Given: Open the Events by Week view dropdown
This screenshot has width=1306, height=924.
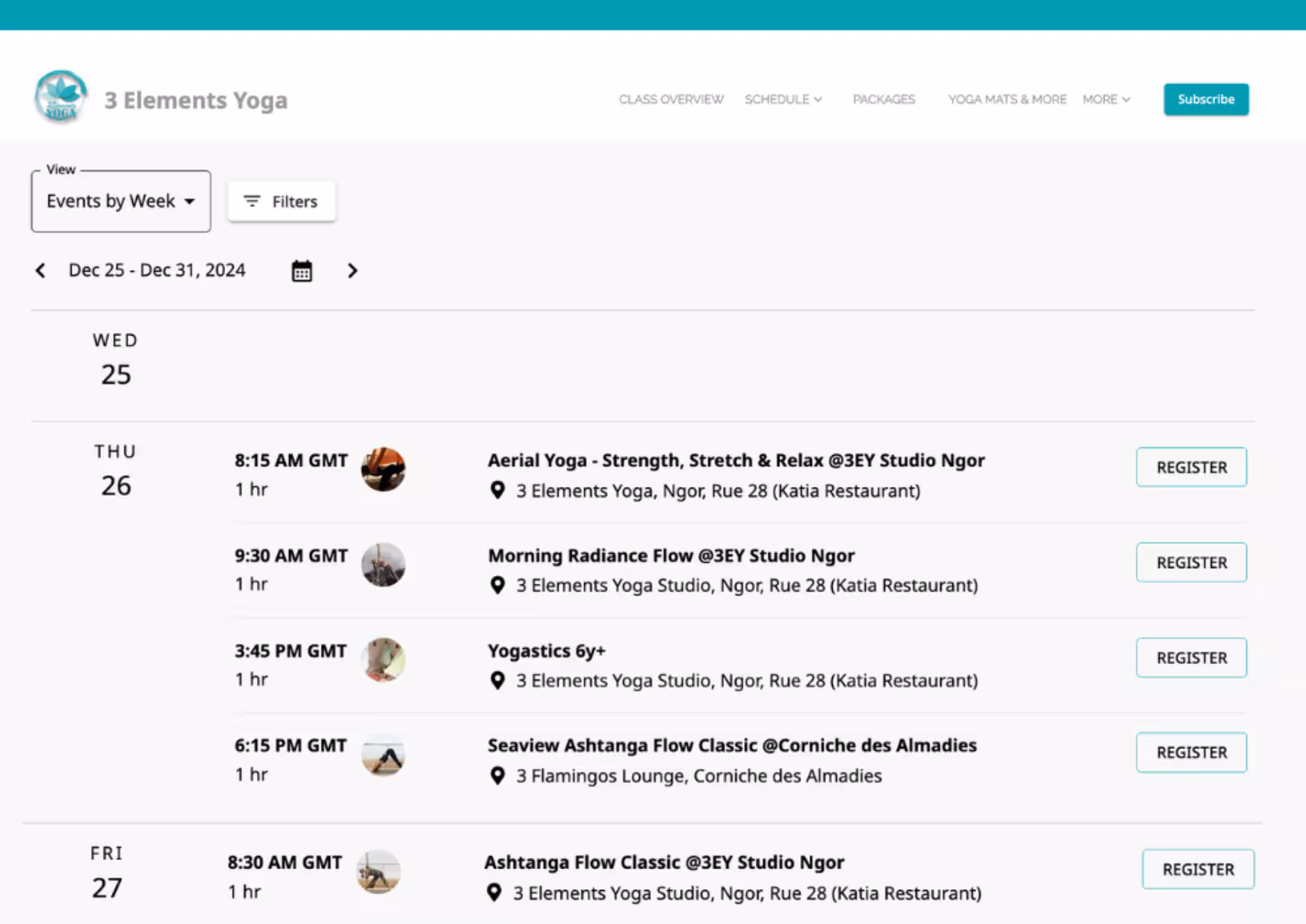Looking at the screenshot, I should pos(121,201).
